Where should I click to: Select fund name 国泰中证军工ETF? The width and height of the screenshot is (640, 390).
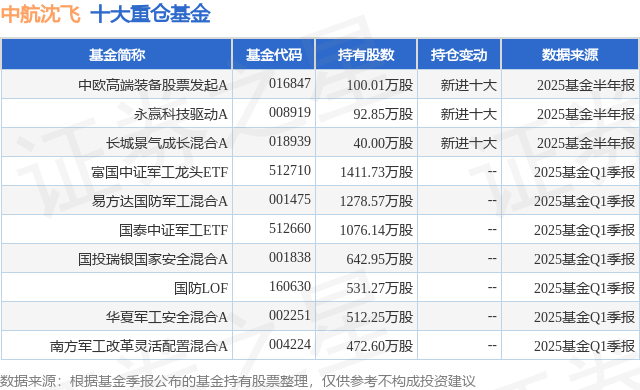(x=173, y=230)
